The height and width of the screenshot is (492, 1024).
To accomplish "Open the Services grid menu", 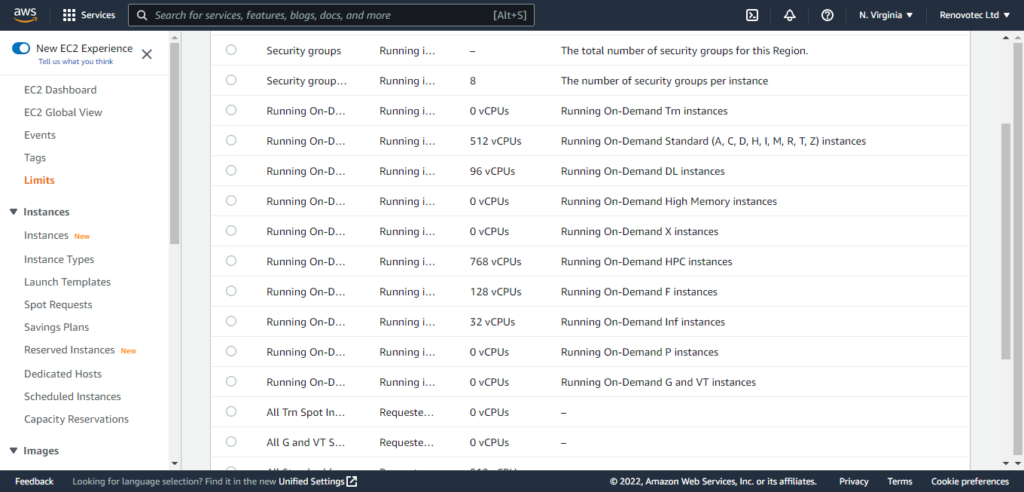I will [x=89, y=15].
